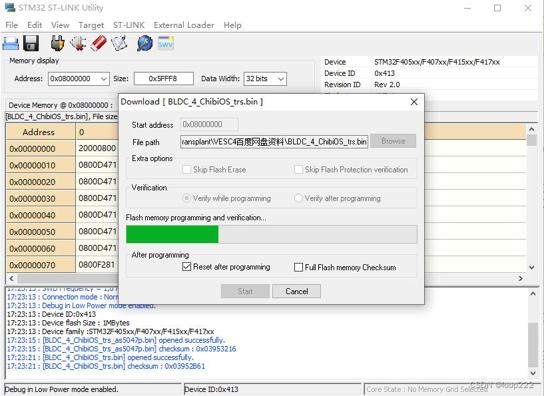Image resolution: width=544 pixels, height=396 pixels.
Task: Click the Disconnect from target icon
Action: pos(78,43)
